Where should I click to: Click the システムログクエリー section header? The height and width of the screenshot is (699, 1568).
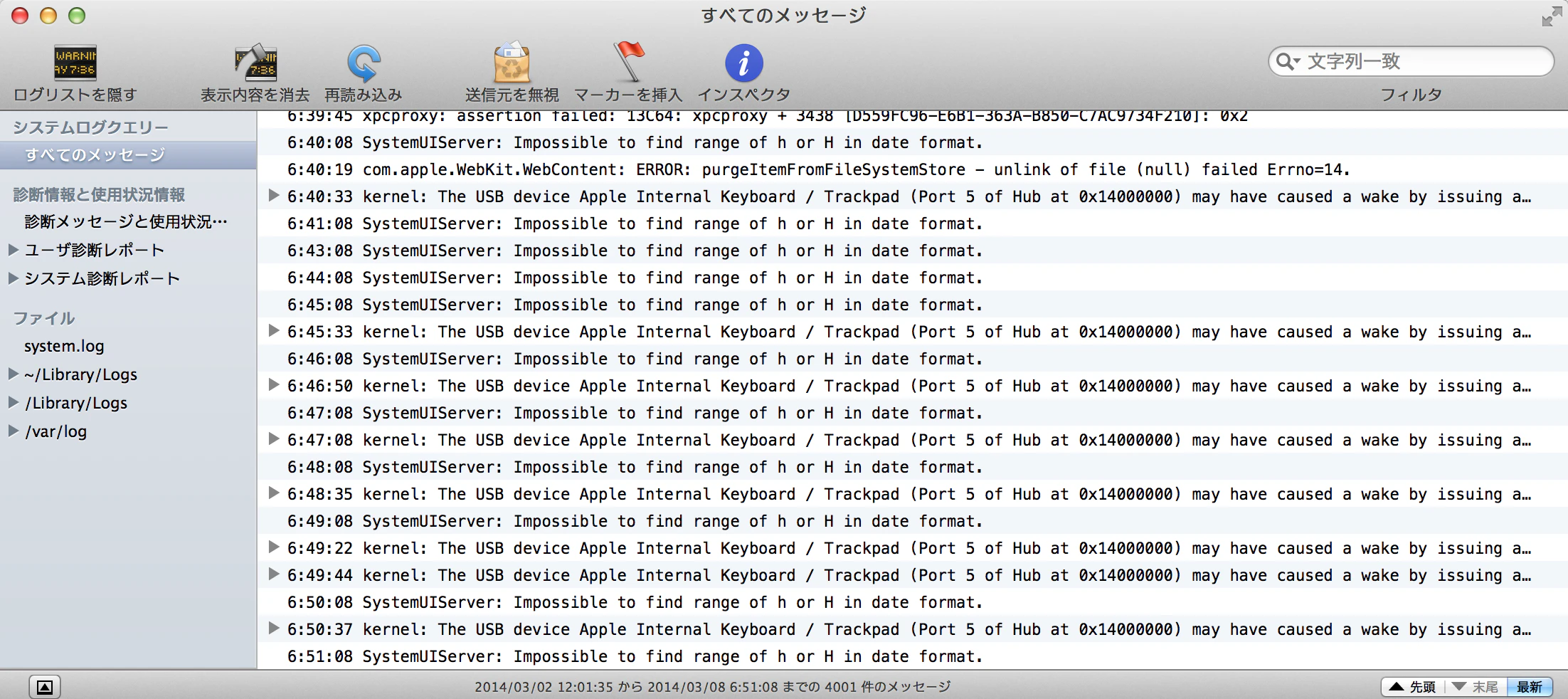point(90,127)
